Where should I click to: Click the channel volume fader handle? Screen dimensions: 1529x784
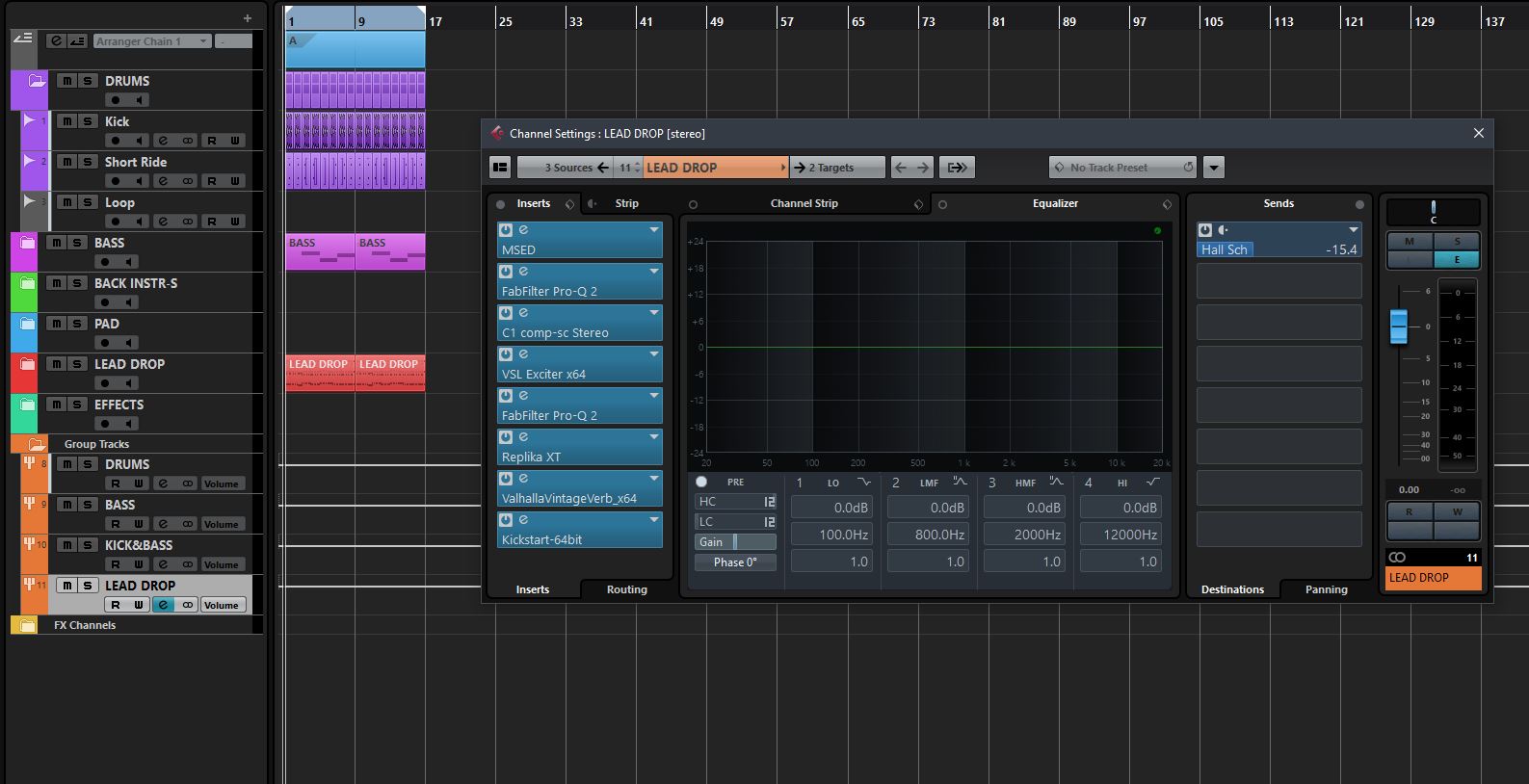coord(1399,327)
